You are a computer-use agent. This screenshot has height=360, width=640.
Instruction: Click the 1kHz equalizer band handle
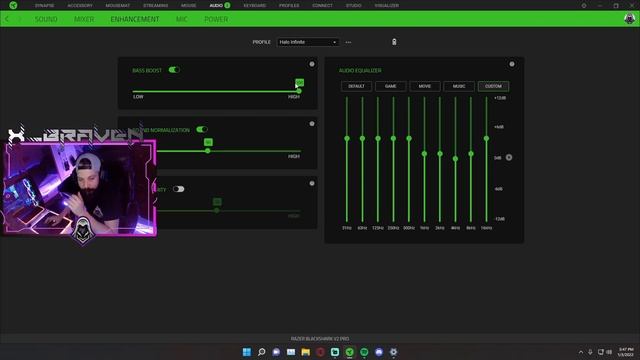point(424,154)
